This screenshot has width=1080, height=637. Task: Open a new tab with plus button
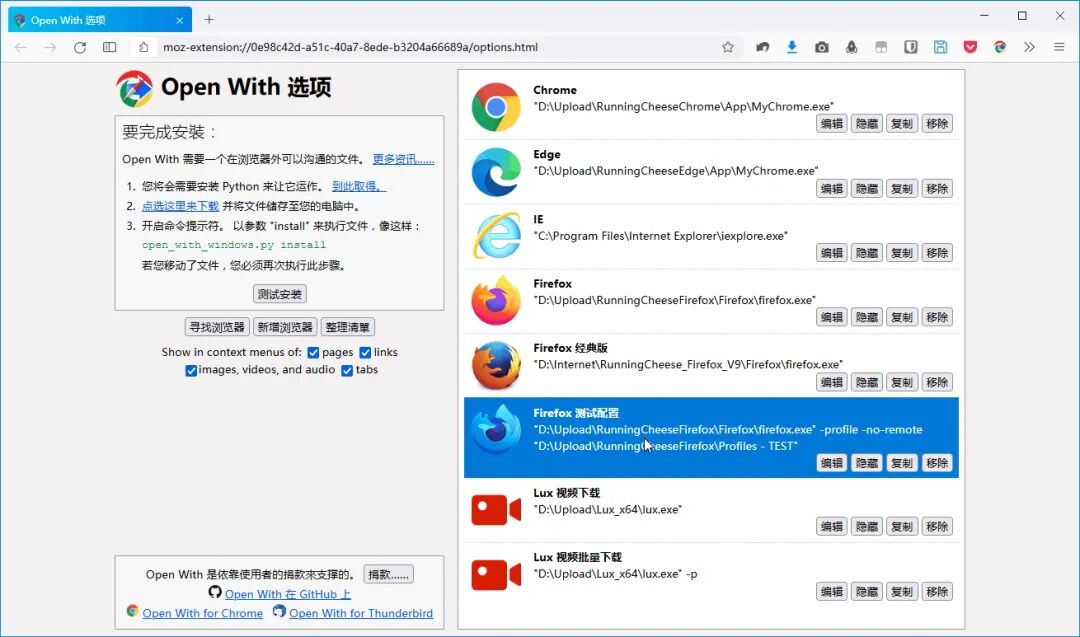tap(209, 20)
